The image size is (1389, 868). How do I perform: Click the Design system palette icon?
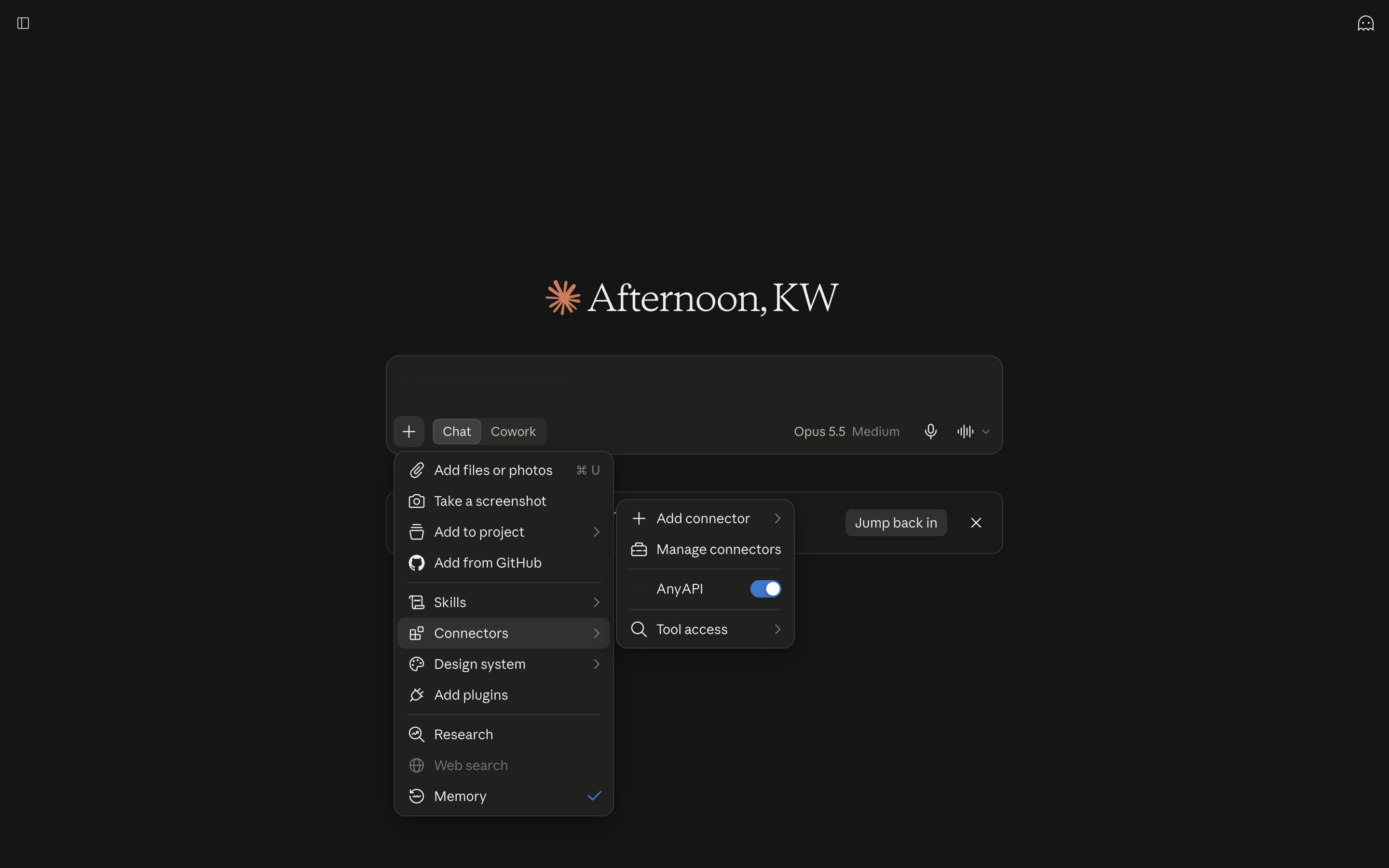coord(417,664)
